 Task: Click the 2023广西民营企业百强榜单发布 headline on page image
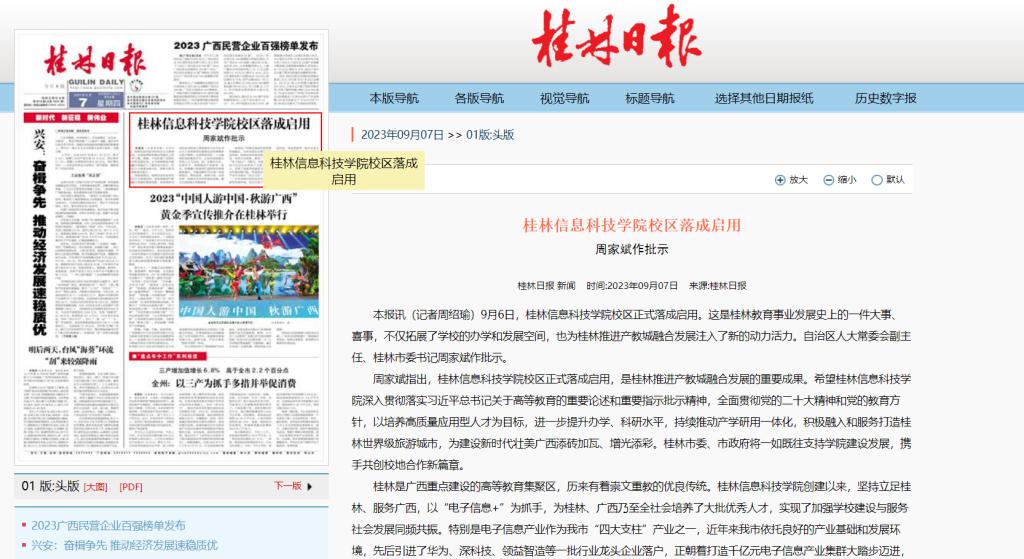[x=246, y=46]
